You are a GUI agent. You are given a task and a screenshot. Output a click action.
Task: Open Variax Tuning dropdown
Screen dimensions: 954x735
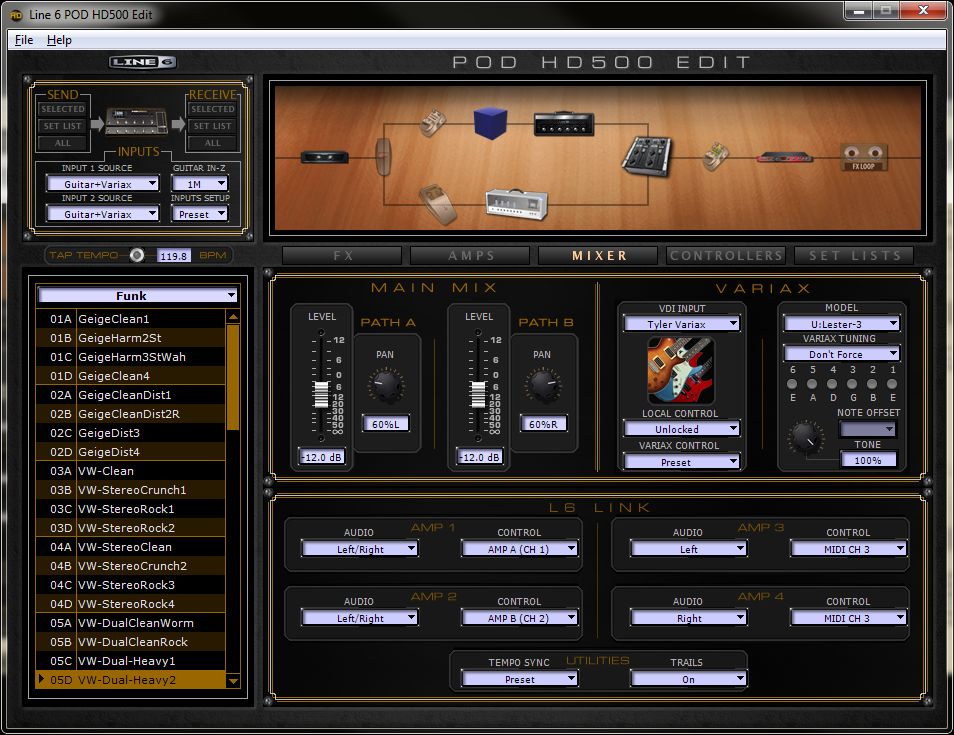(842, 354)
